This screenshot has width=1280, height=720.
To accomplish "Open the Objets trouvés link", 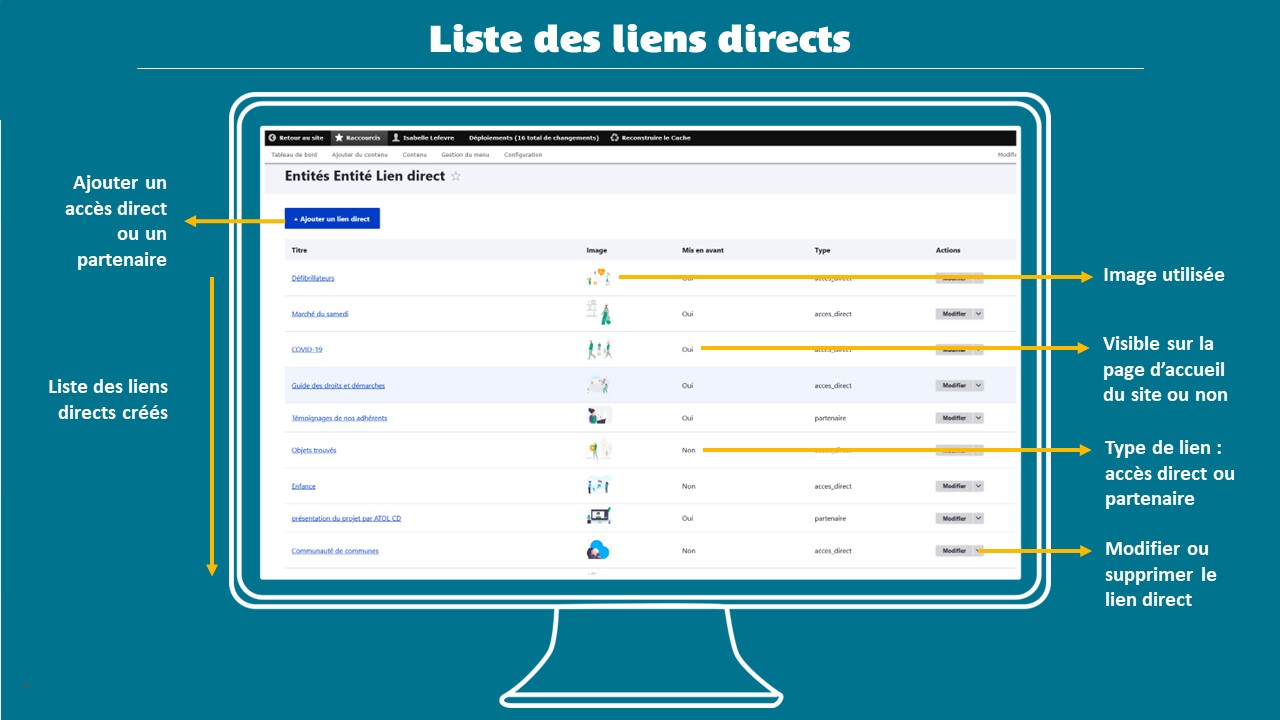I will [314, 450].
